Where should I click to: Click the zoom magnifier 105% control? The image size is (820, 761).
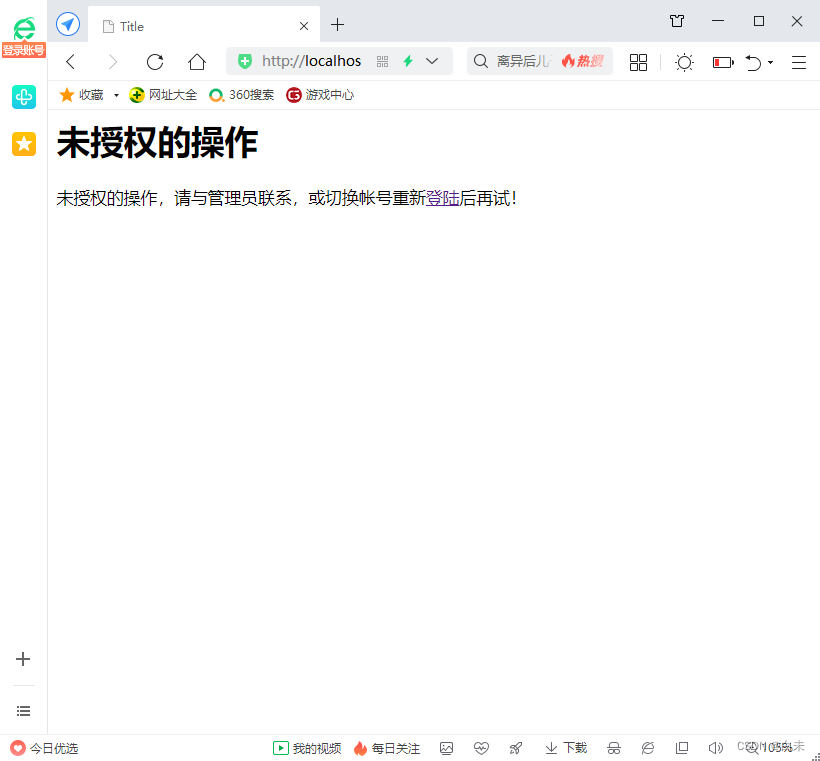[x=769, y=747]
